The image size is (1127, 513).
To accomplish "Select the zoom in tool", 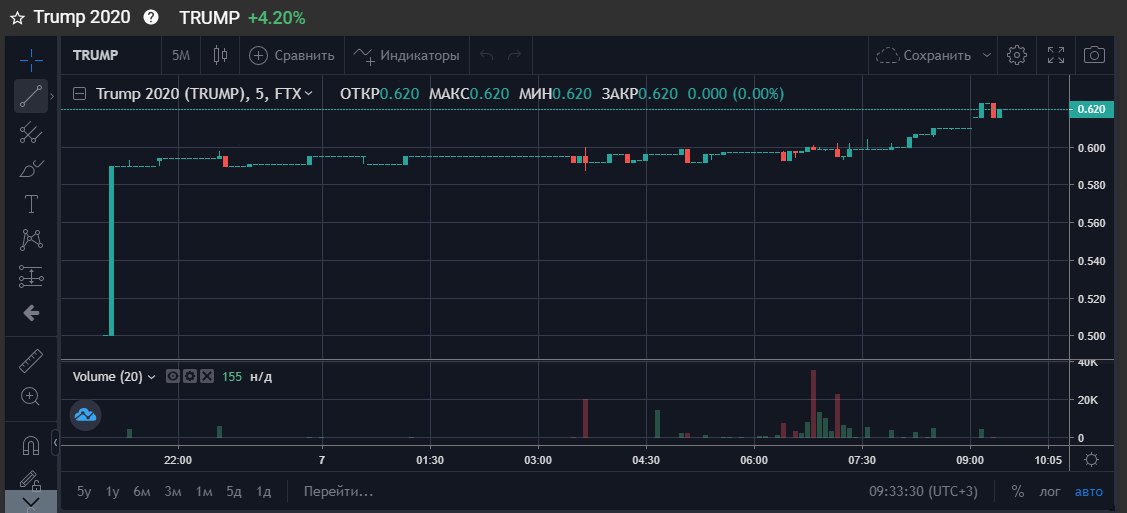I will [x=31, y=396].
